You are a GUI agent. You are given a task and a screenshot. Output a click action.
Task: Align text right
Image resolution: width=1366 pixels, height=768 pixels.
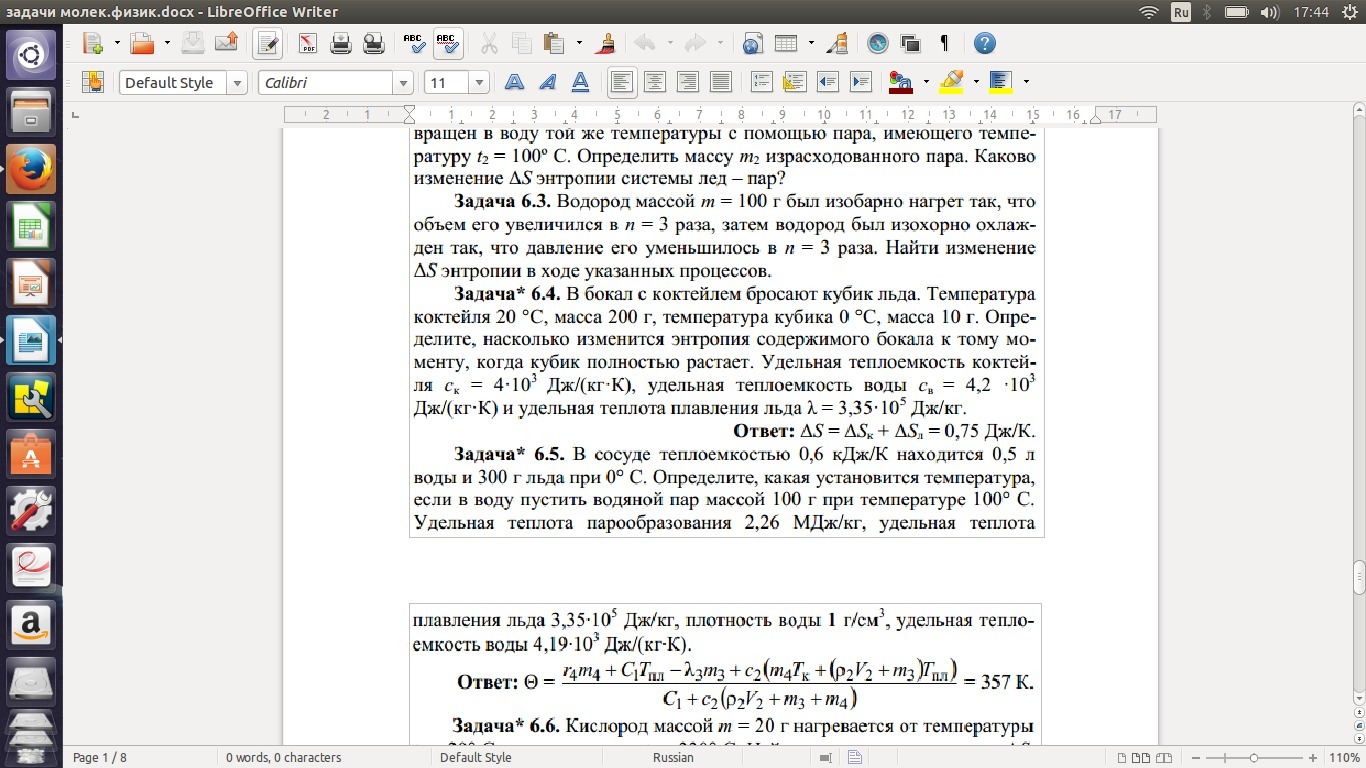pos(687,82)
